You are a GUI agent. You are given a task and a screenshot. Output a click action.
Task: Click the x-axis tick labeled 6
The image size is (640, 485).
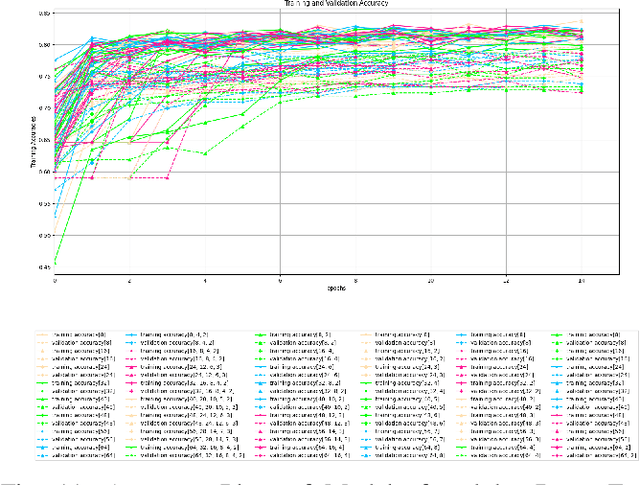click(x=280, y=283)
